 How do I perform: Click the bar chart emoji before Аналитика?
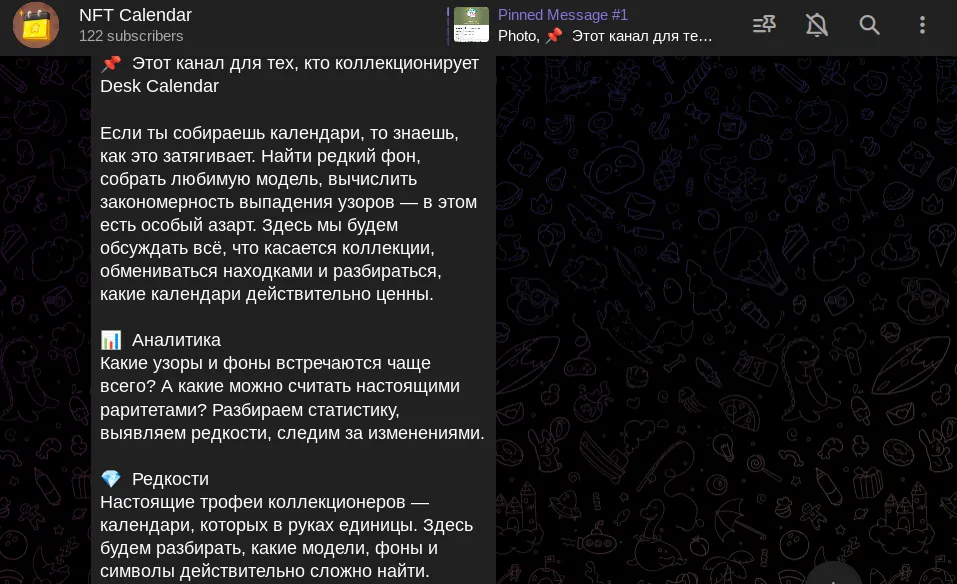pos(111,340)
